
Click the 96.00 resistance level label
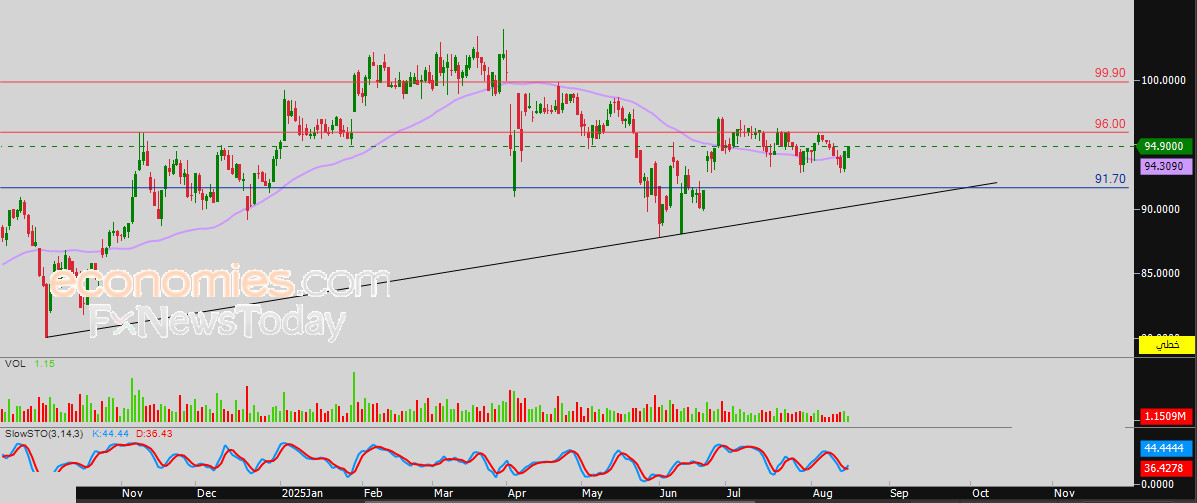coord(1110,124)
